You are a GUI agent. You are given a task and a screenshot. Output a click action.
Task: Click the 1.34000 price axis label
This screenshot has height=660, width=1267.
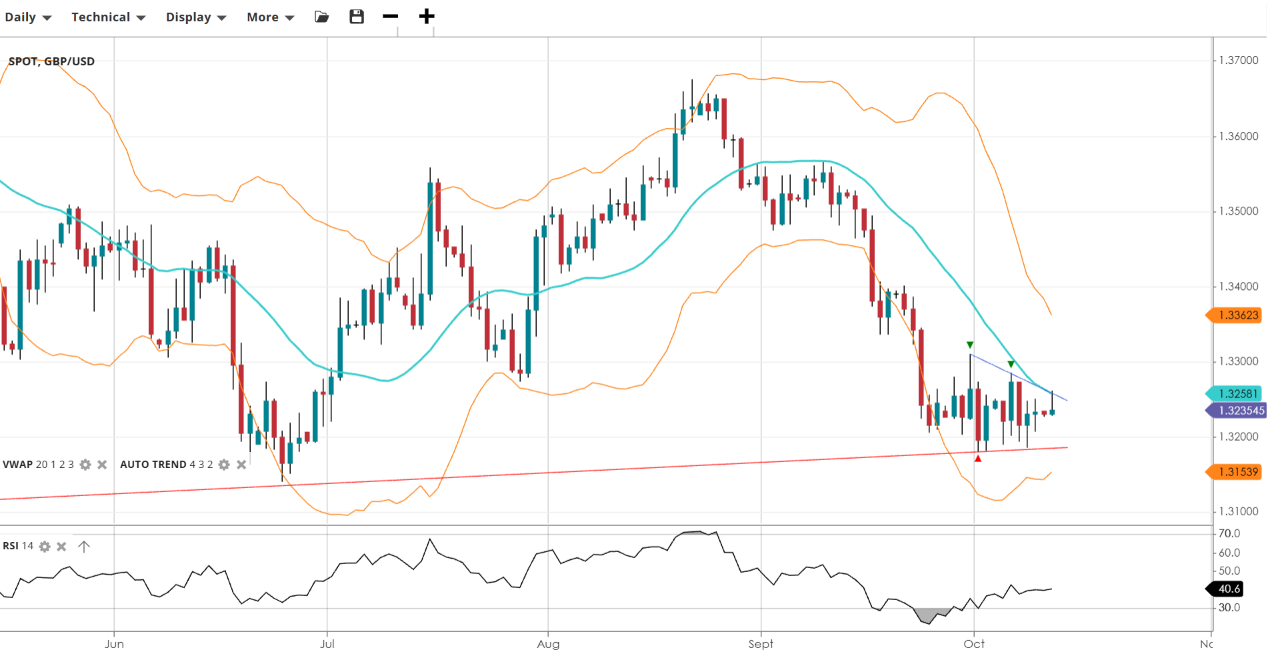pos(1238,286)
